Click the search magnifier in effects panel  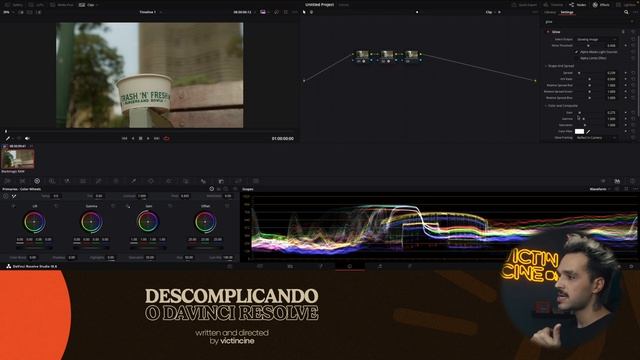click(x=626, y=12)
